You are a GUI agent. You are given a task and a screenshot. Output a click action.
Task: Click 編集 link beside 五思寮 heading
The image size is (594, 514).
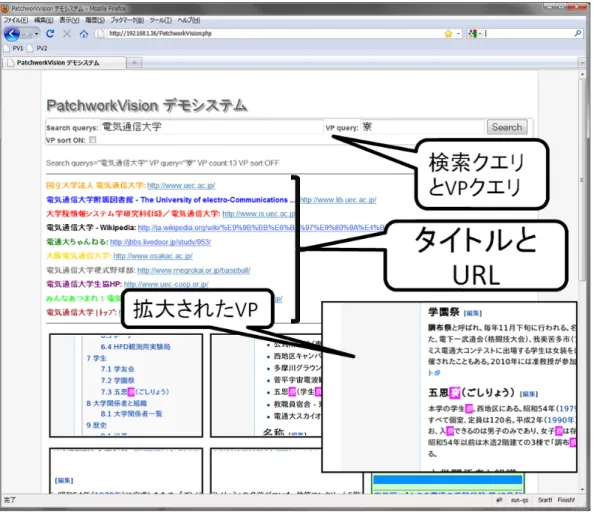tap(529, 395)
